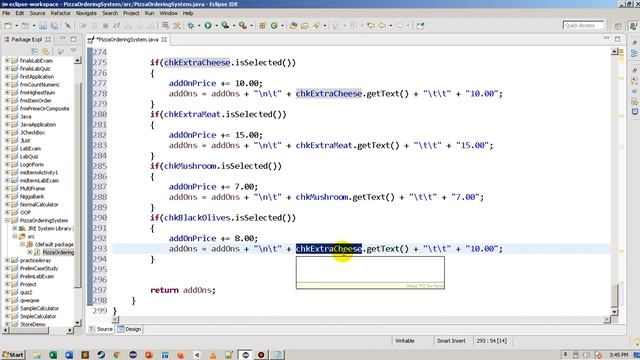
Task: Click the PowerPoint icon in taskbar
Action: [x=149, y=355]
